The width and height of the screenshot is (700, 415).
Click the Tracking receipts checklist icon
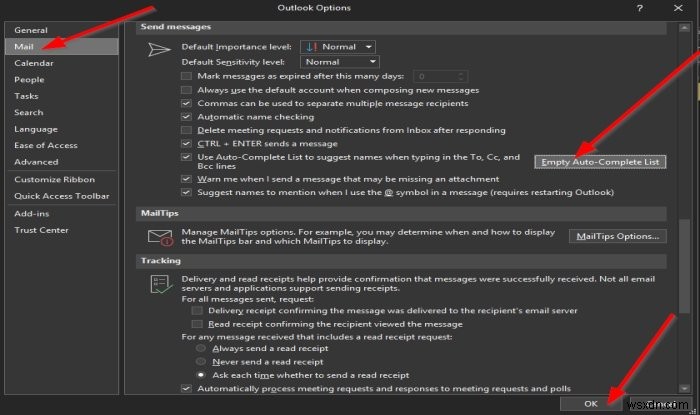pos(156,284)
